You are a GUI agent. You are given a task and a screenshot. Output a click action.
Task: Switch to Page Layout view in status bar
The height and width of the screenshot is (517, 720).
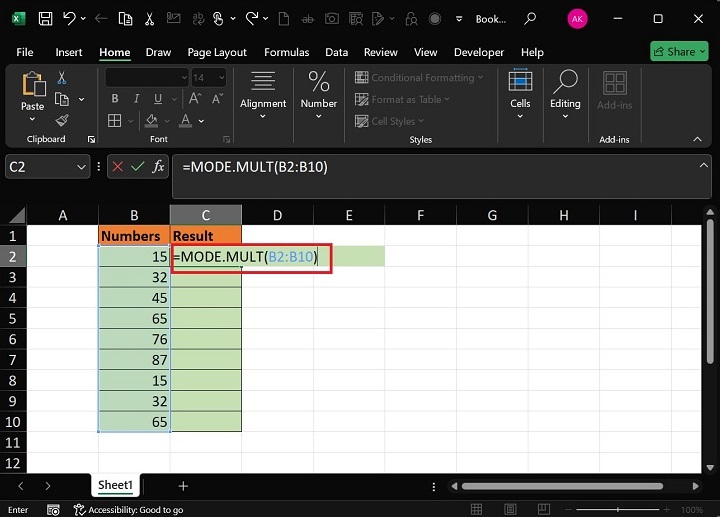(x=510, y=509)
